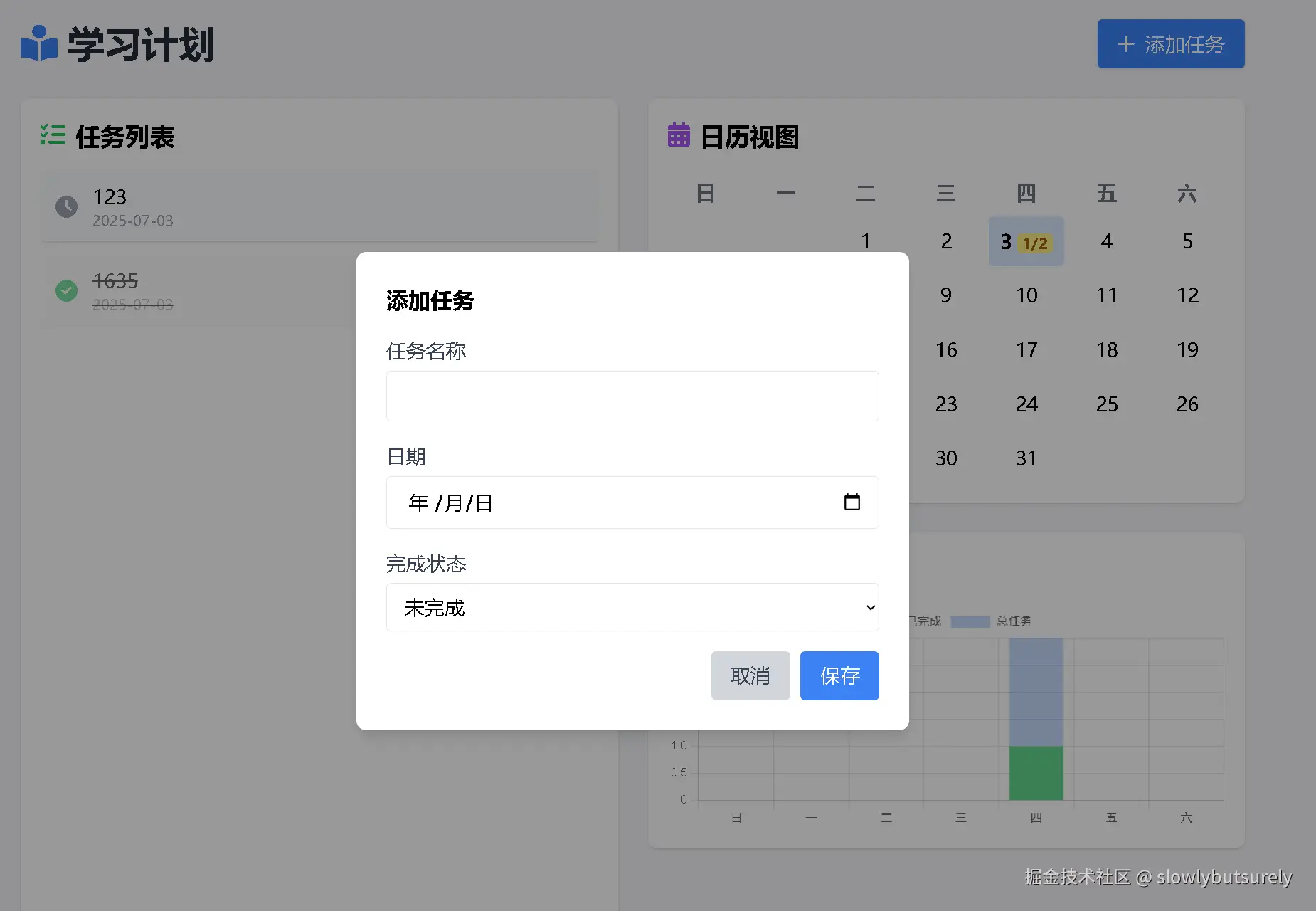
Task: Click the book reader logo icon
Action: (x=39, y=44)
